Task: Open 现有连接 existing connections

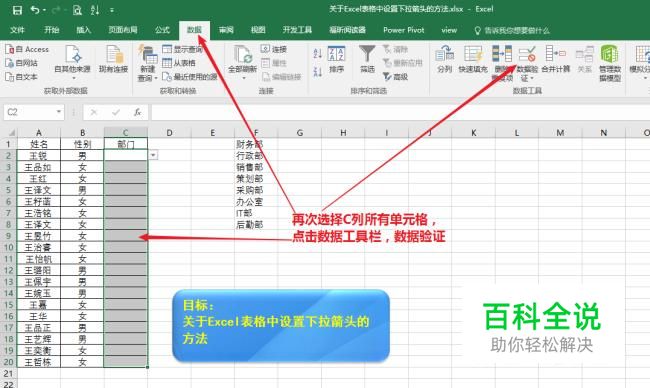Action: click(113, 59)
